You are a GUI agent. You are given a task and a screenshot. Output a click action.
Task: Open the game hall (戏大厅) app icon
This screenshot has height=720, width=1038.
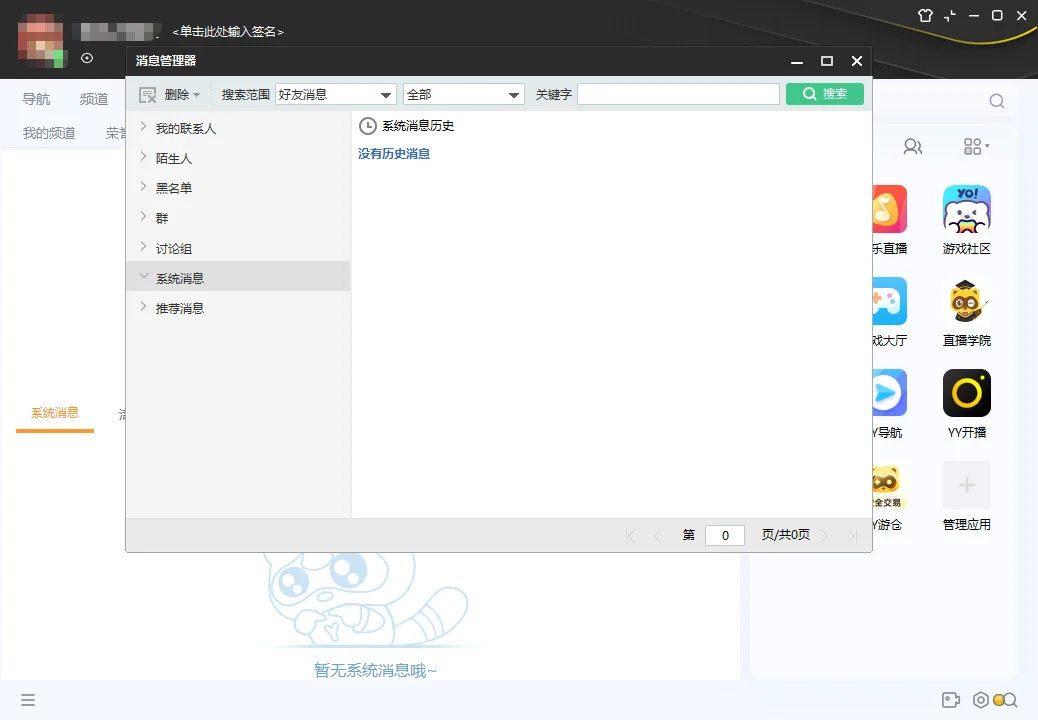[890, 301]
